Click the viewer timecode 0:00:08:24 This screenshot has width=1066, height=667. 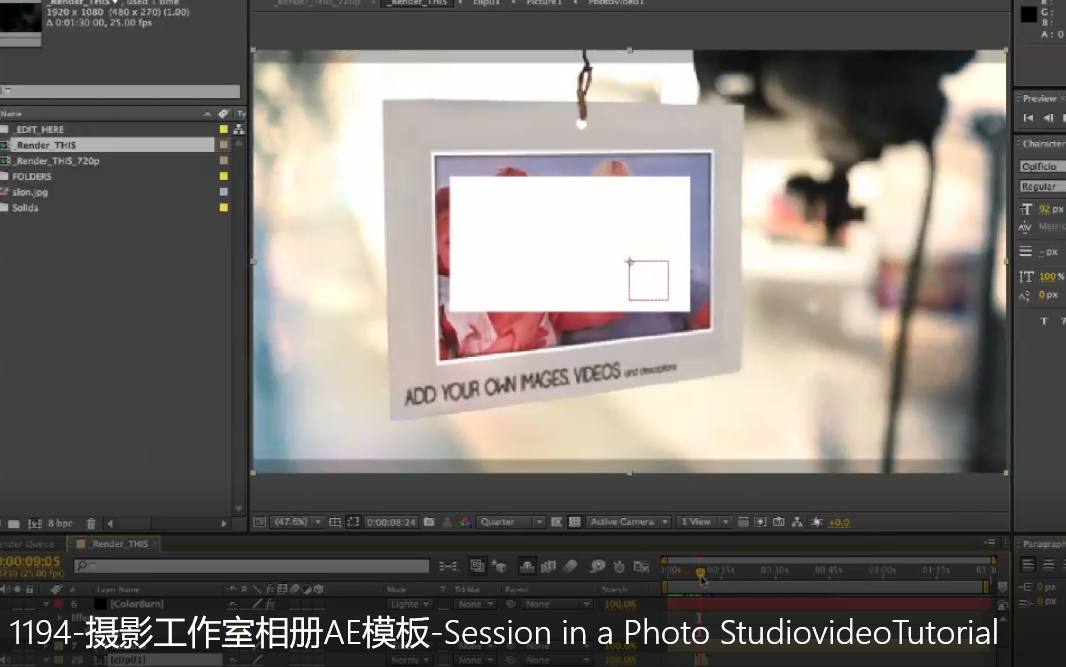391,522
